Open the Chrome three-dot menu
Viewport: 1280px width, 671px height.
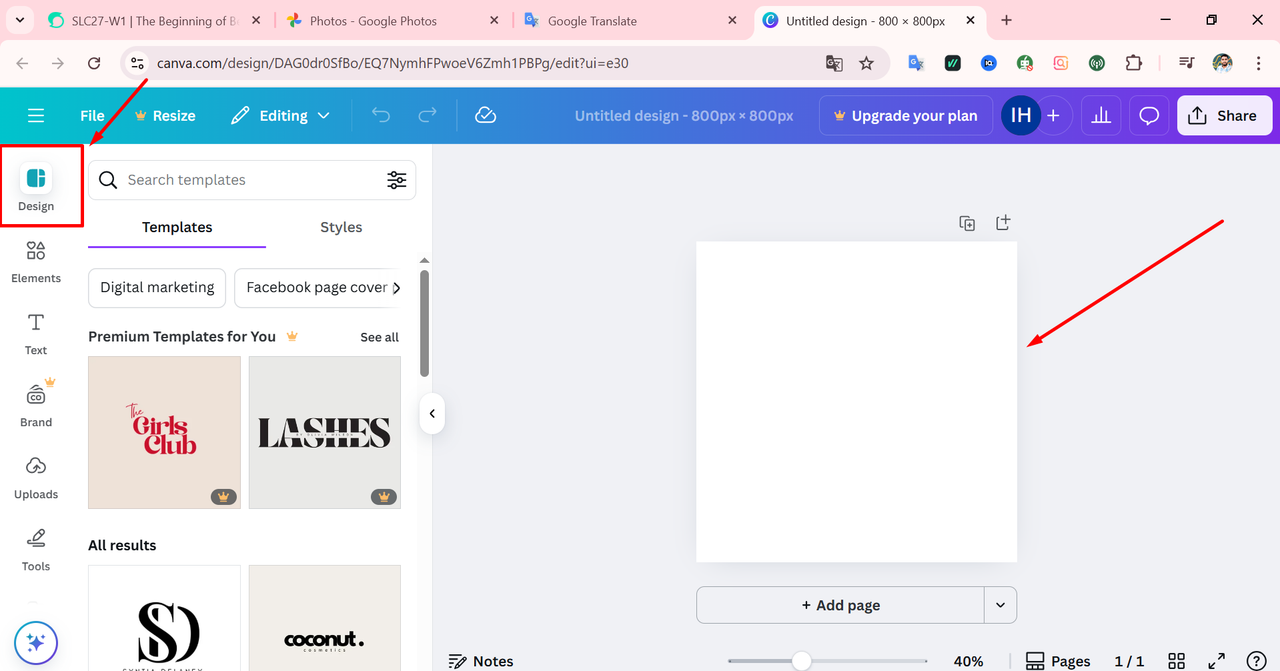1258,63
